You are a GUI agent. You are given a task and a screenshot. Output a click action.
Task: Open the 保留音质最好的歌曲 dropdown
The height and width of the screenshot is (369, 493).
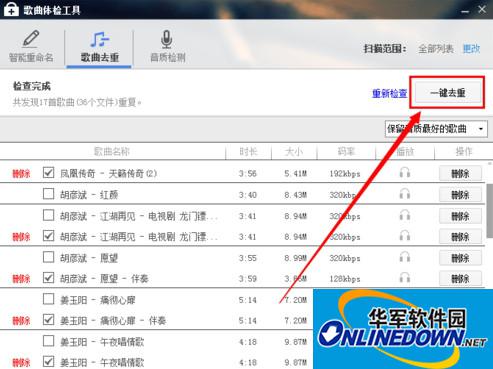436,129
